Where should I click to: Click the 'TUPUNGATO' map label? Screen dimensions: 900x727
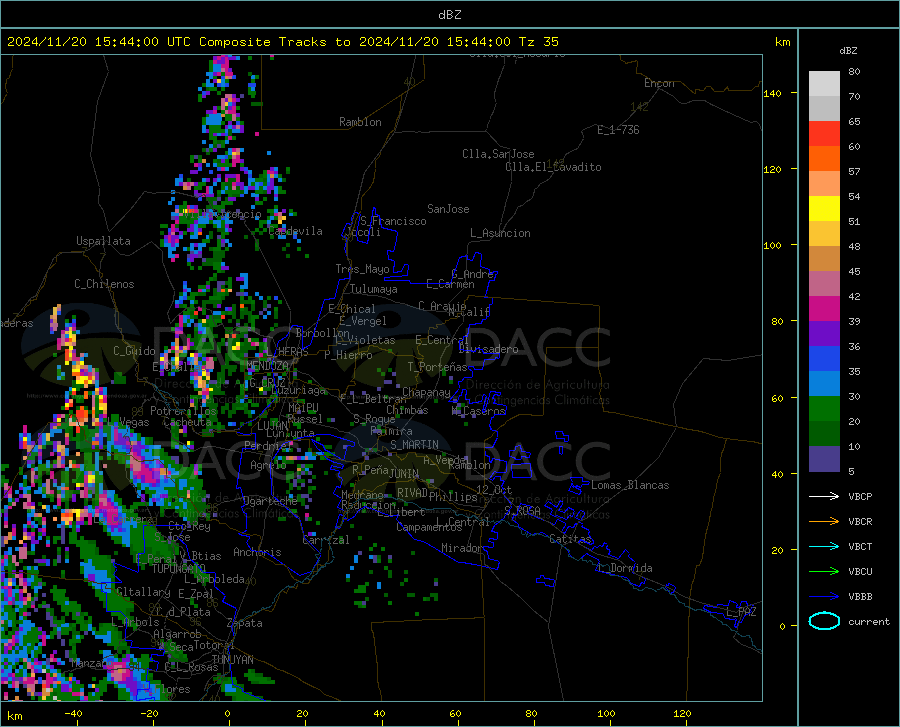[x=179, y=569]
